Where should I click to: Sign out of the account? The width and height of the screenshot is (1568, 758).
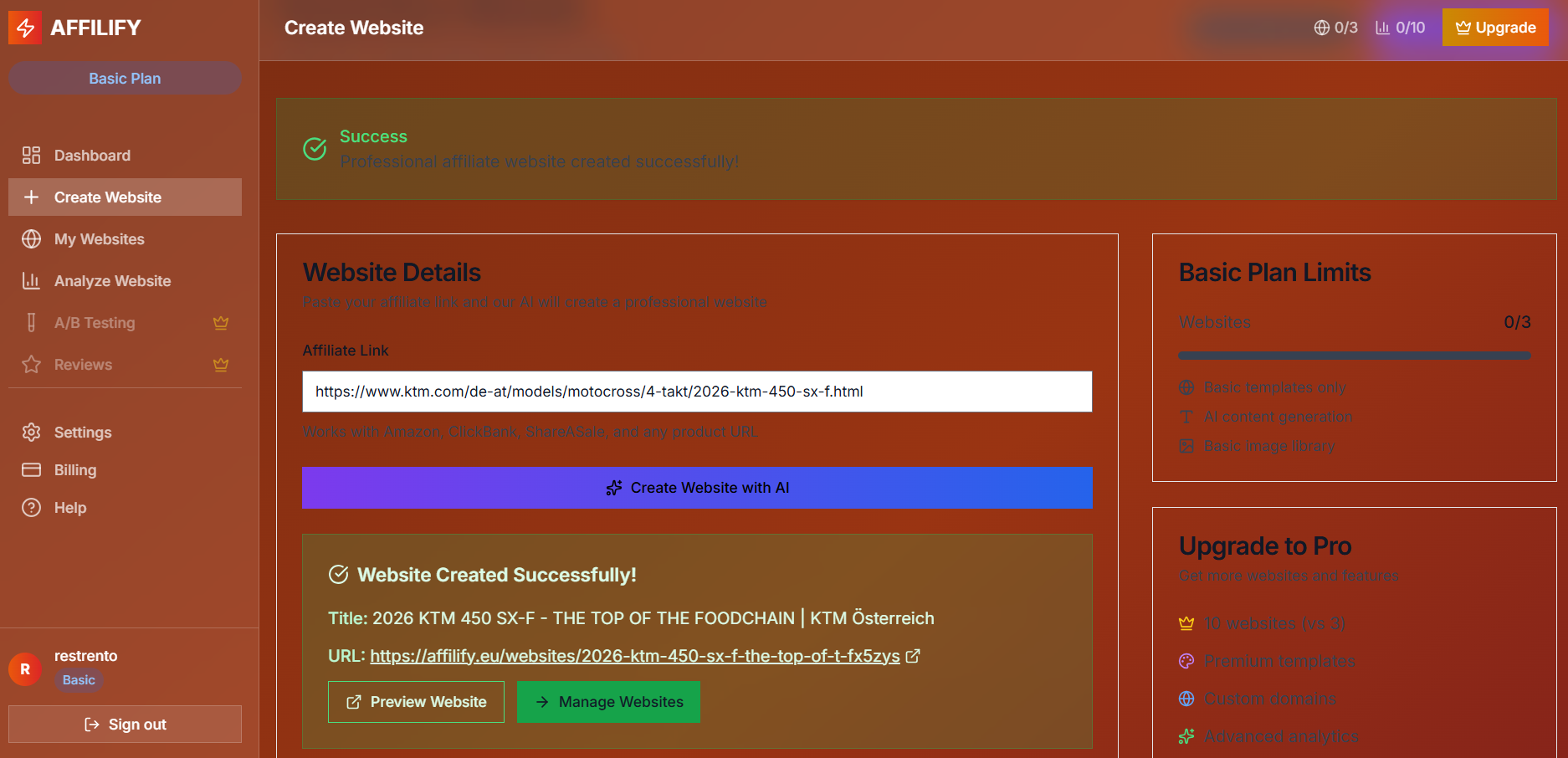[126, 725]
